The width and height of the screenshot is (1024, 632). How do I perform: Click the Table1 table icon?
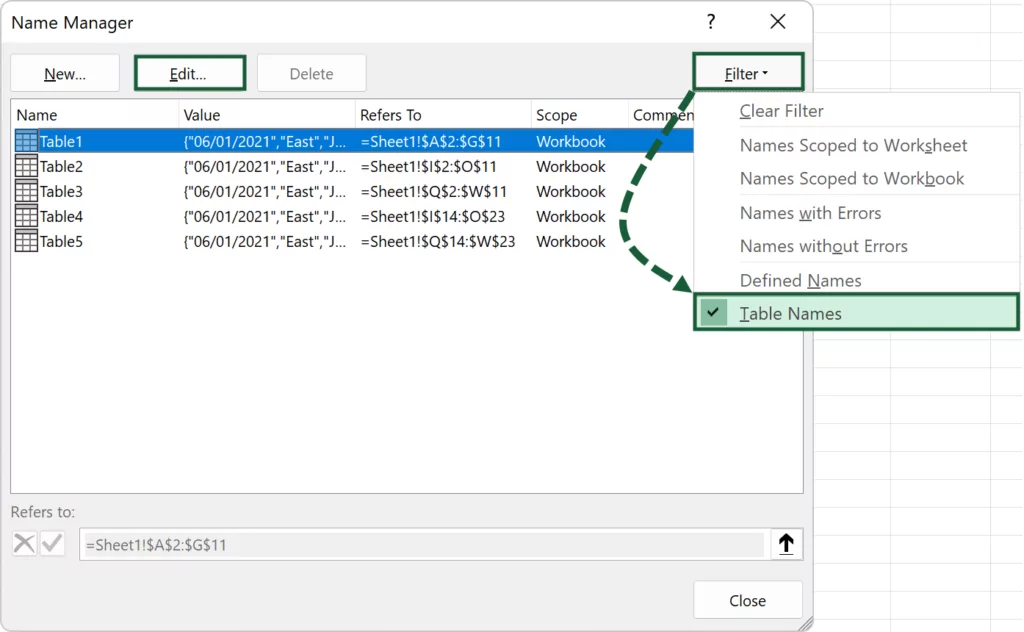[27, 142]
